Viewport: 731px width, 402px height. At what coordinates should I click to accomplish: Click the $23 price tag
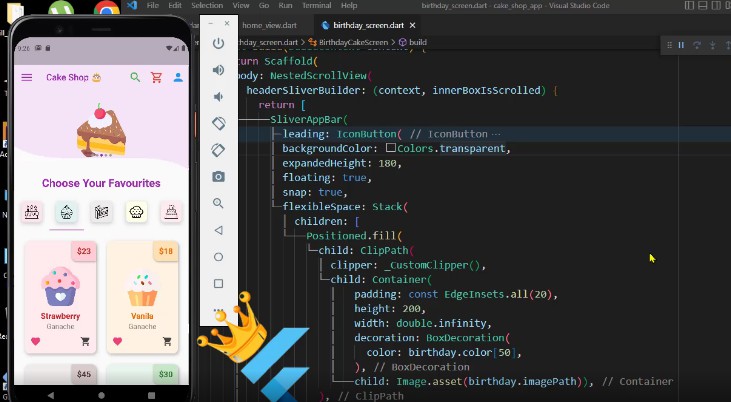[84, 251]
